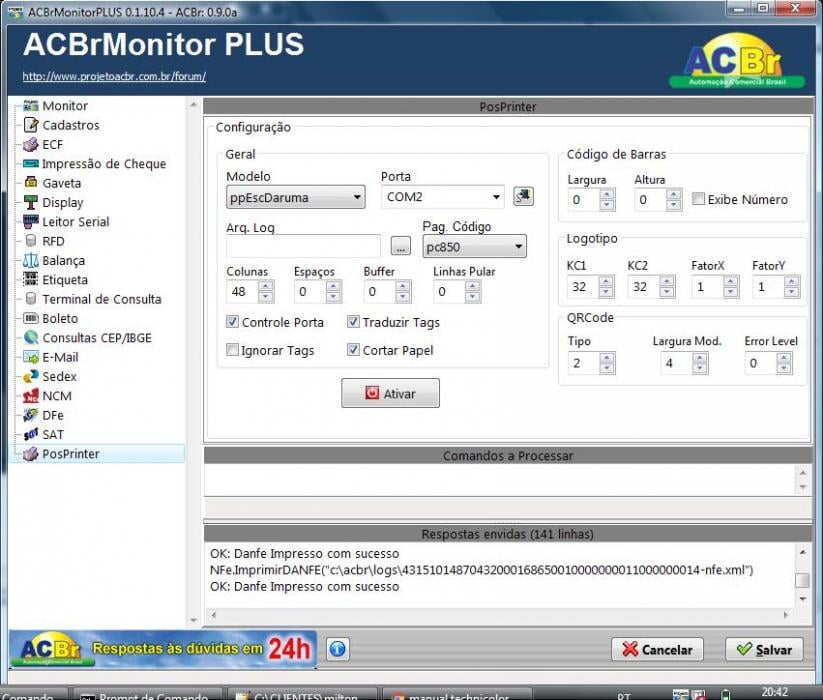Screen dimensions: 823x700
Task: Click the Ativar button
Action: 391,393
